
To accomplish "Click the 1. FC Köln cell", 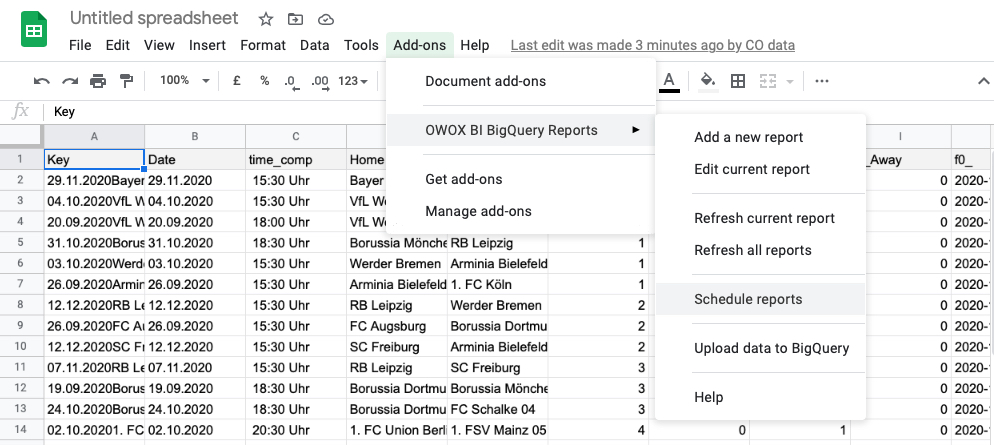I will coord(498,285).
